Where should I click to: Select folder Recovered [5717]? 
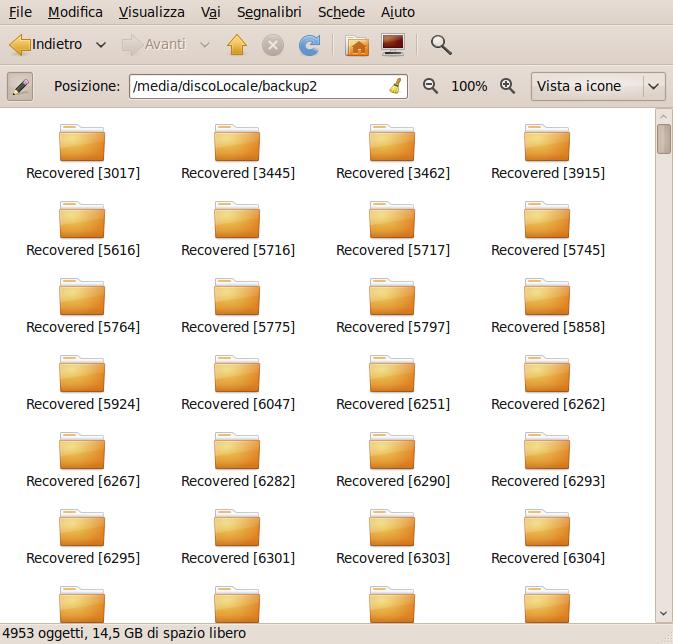[392, 229]
